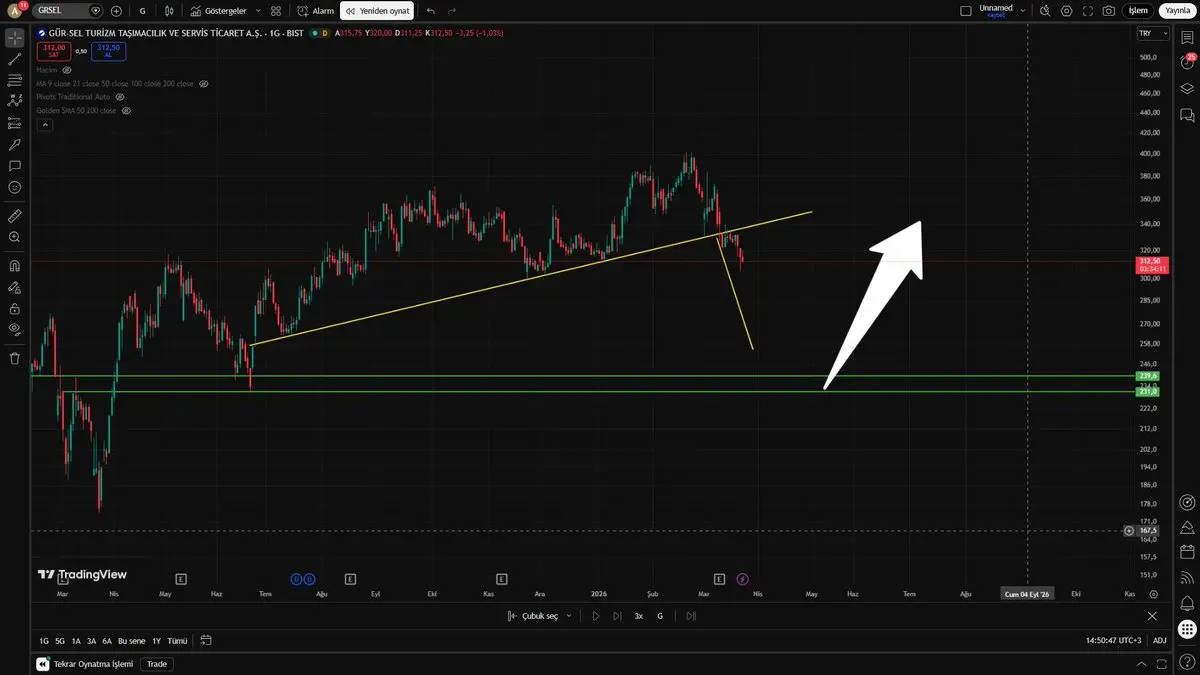Click the 312,50 AL buy button
The width and height of the screenshot is (1200, 675).
coord(108,50)
